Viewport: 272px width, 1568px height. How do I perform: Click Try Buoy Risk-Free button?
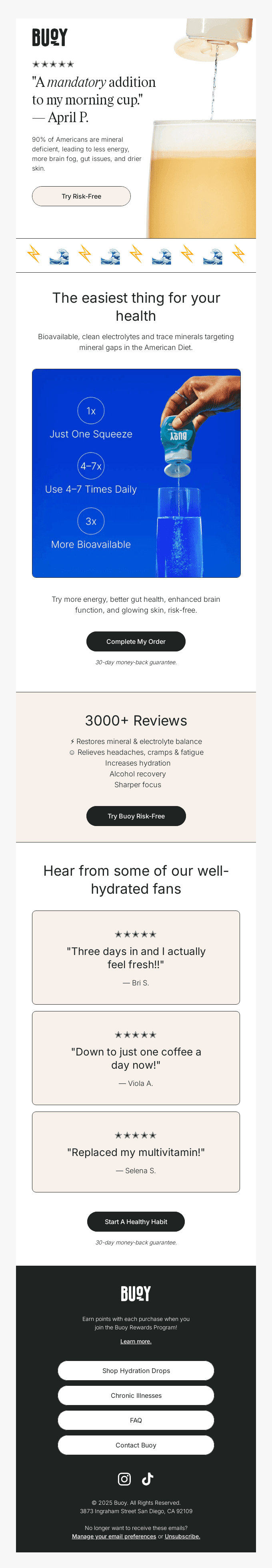tap(136, 816)
